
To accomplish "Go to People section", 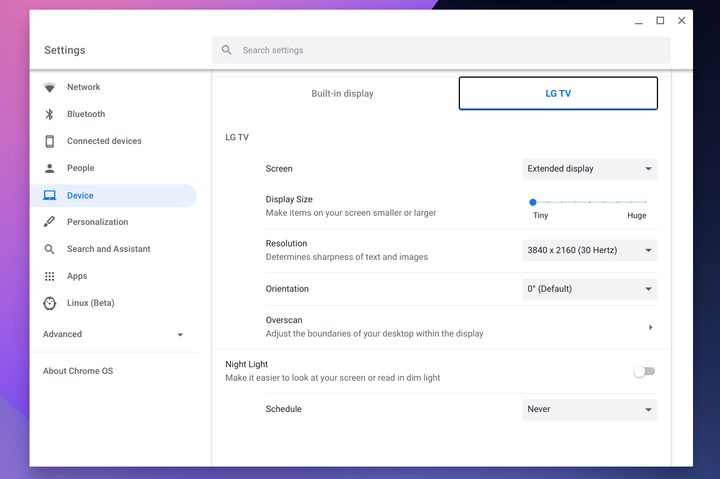I will [x=80, y=168].
